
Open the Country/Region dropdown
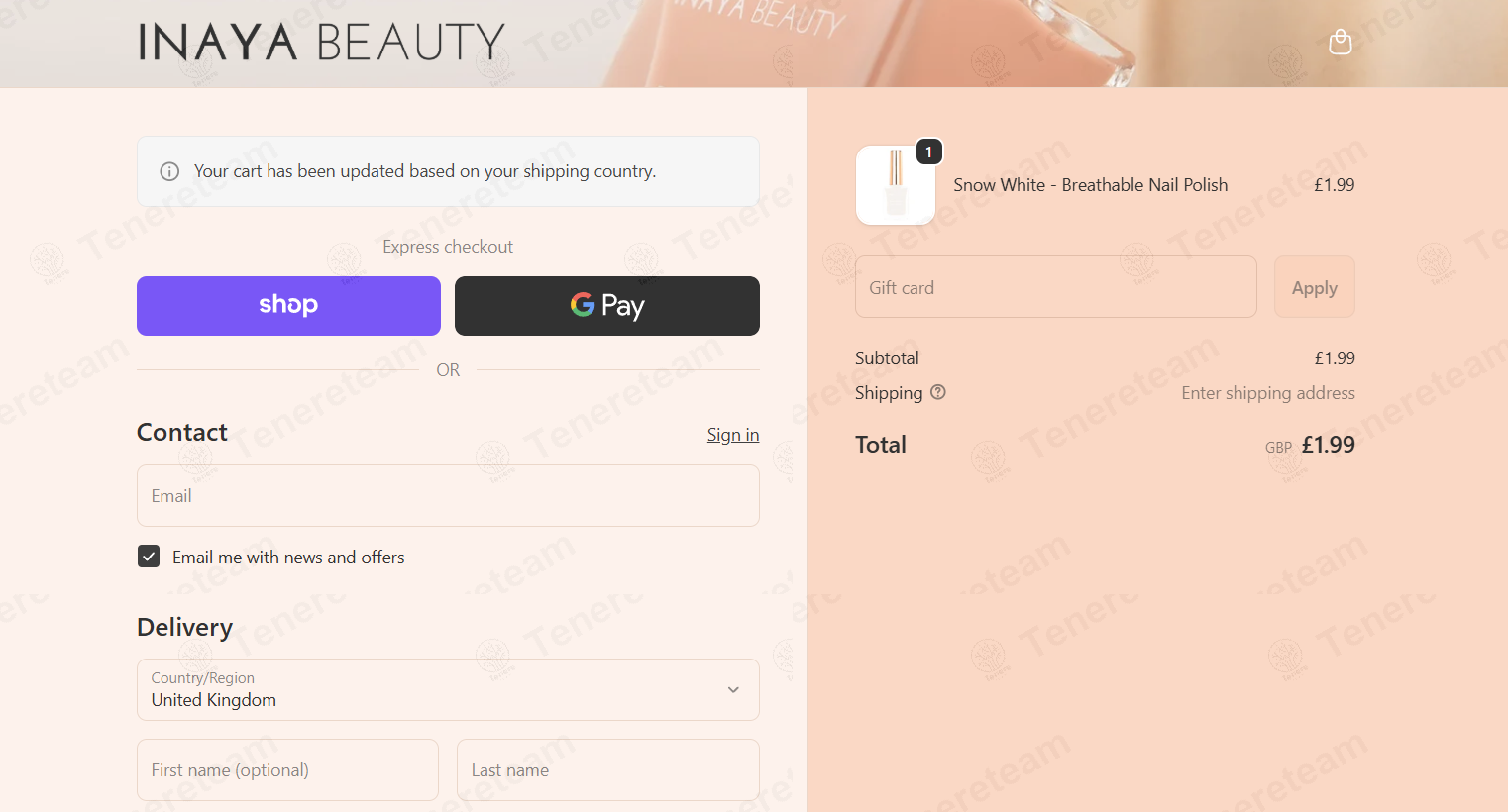[448, 690]
